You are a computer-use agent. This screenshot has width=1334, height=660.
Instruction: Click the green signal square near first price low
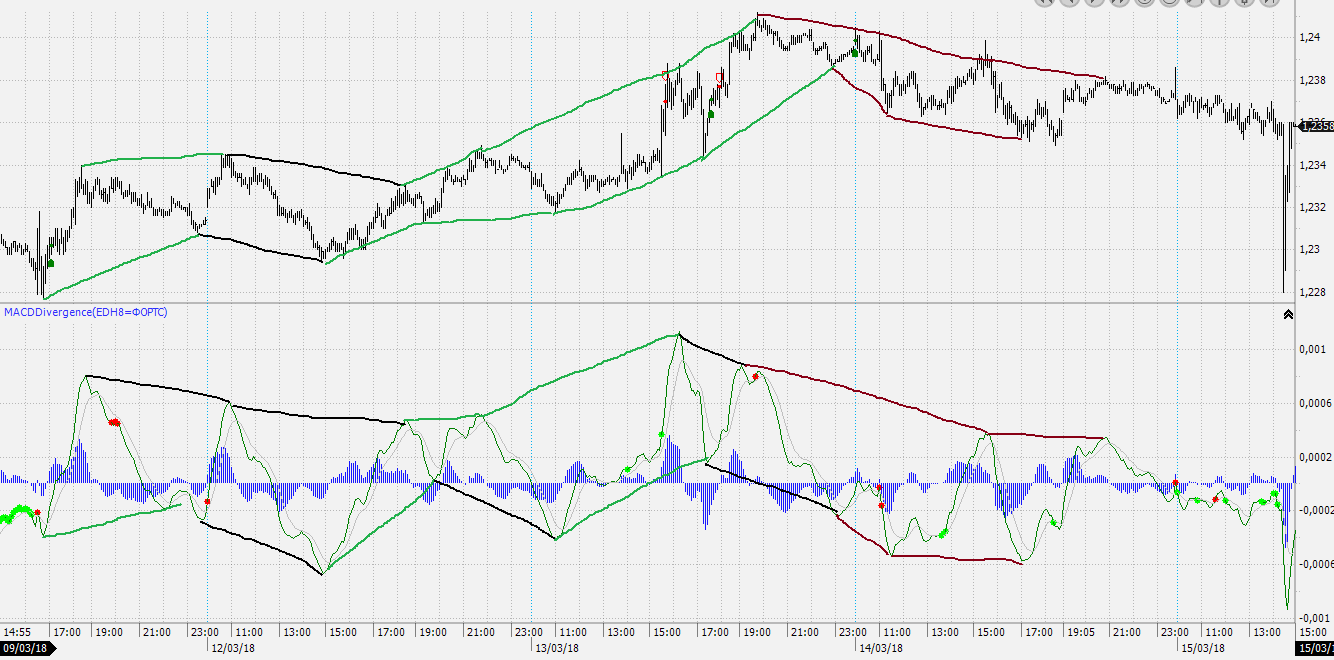coord(50,264)
